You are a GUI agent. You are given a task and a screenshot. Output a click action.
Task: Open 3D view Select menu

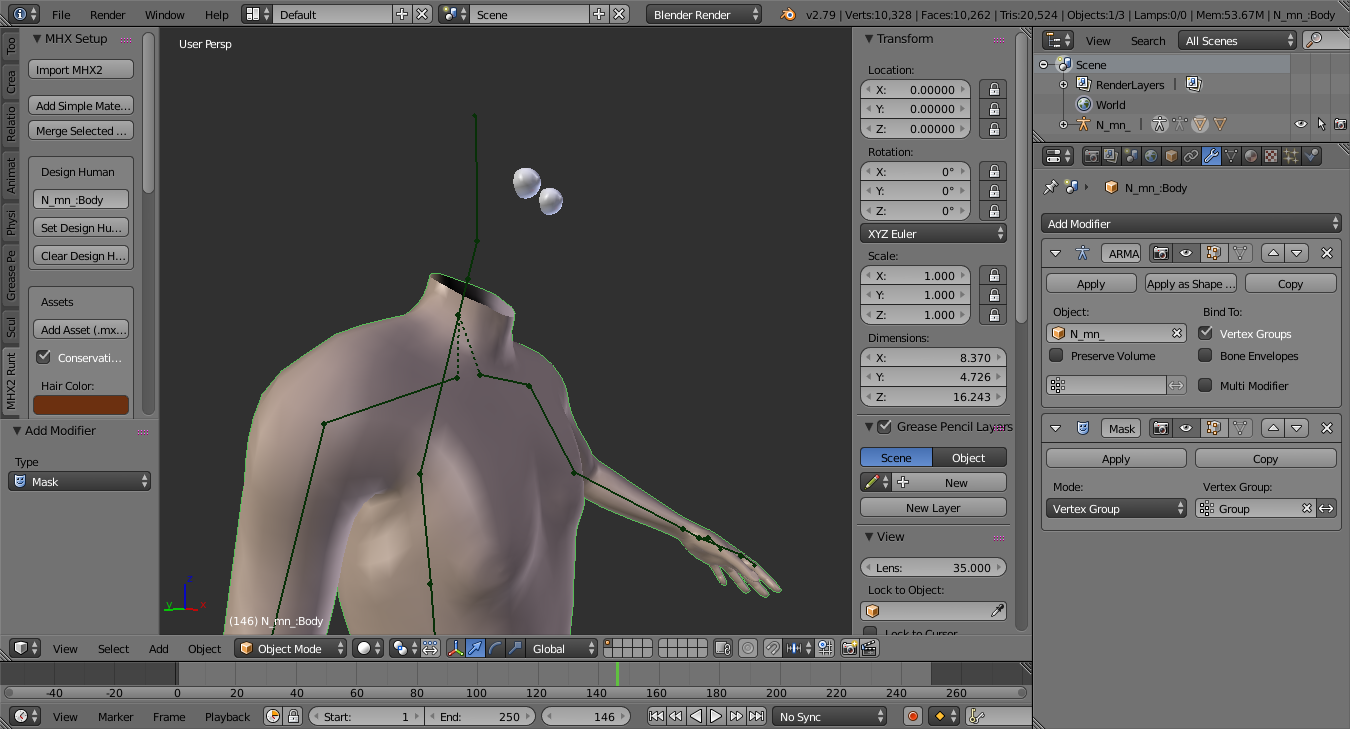[113, 648]
